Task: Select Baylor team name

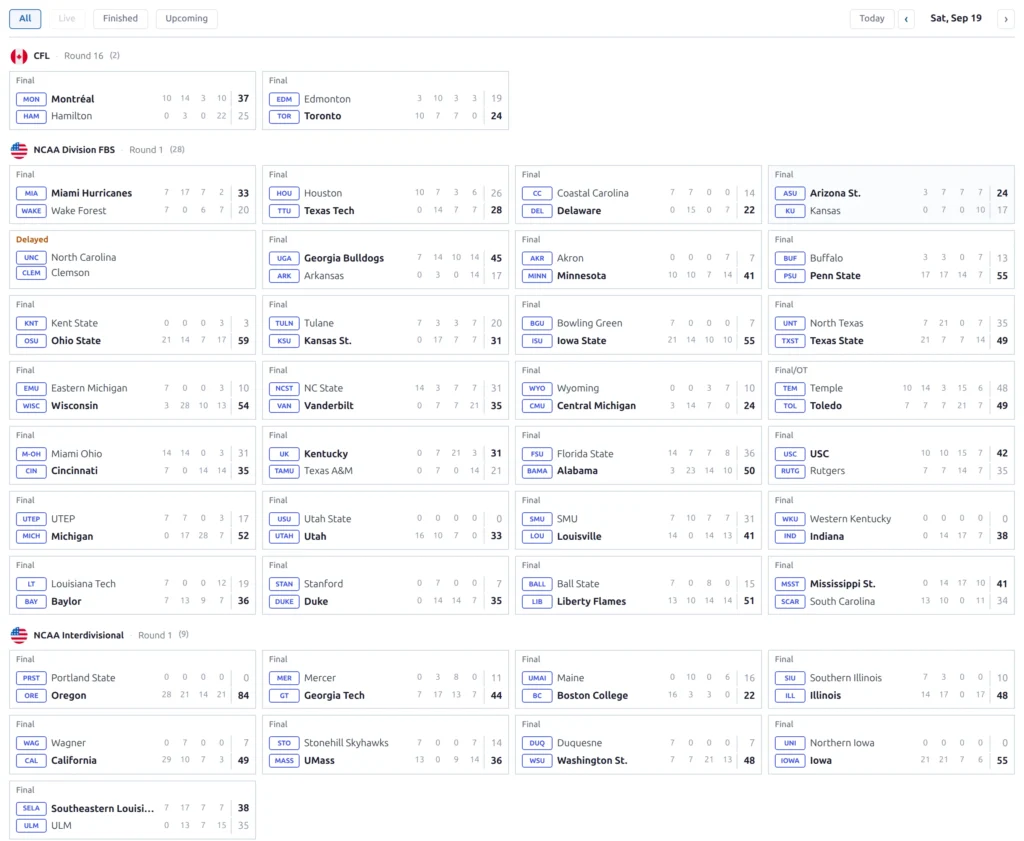Action: coord(66,601)
